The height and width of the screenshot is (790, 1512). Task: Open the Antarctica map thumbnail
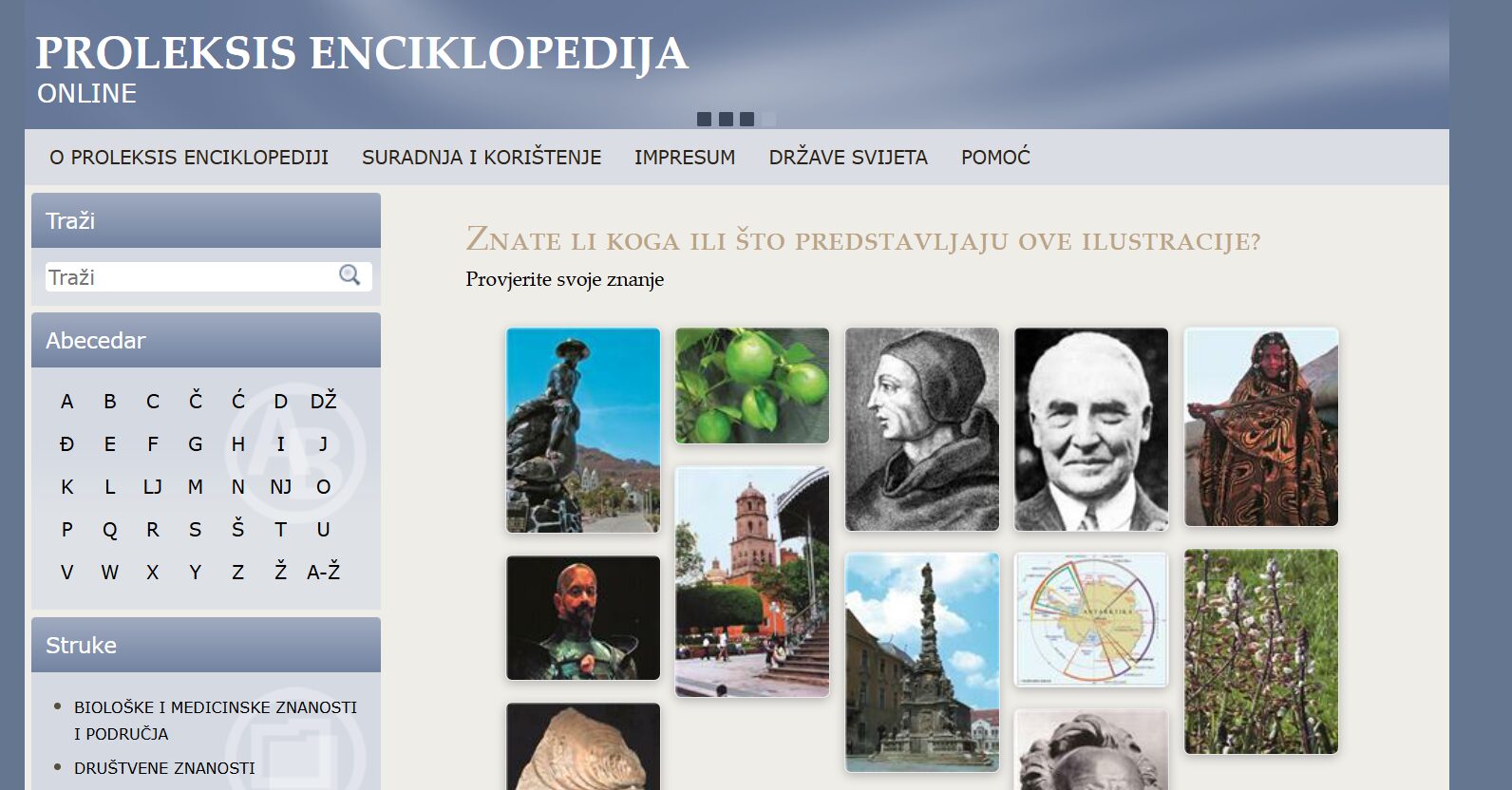(1091, 619)
